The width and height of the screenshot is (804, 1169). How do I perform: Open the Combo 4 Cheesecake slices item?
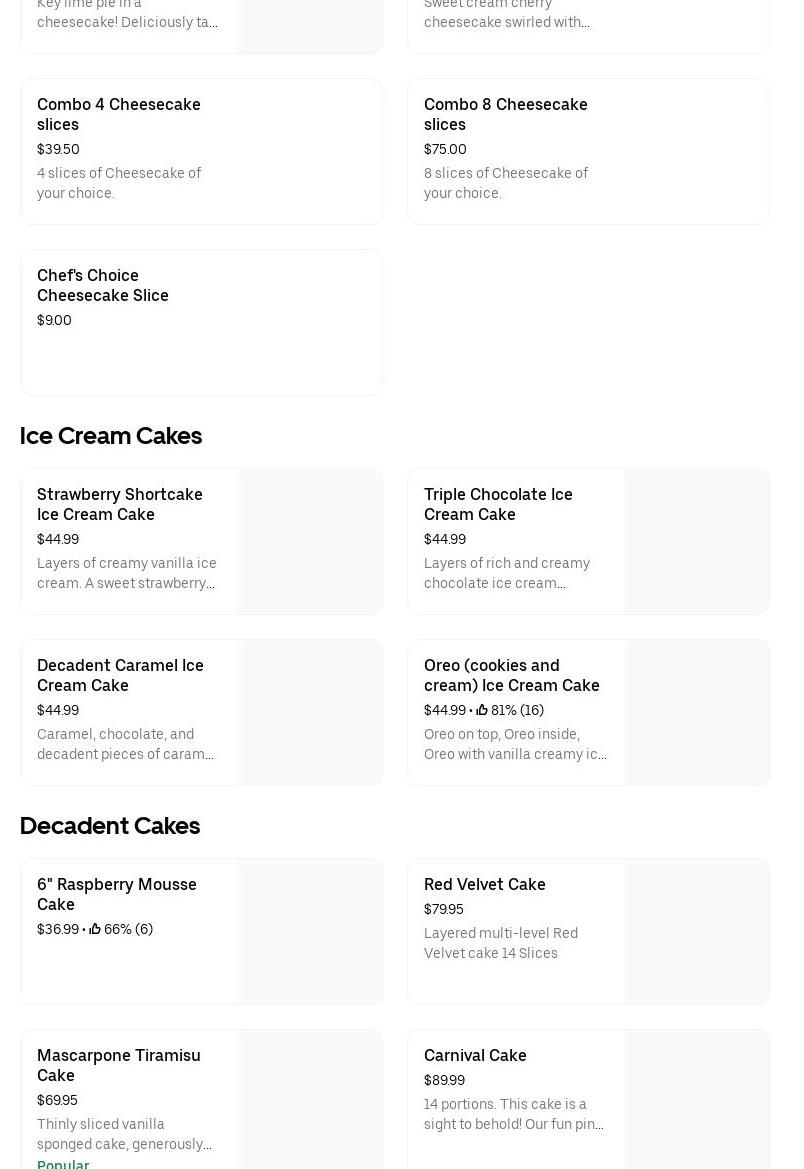click(x=119, y=114)
